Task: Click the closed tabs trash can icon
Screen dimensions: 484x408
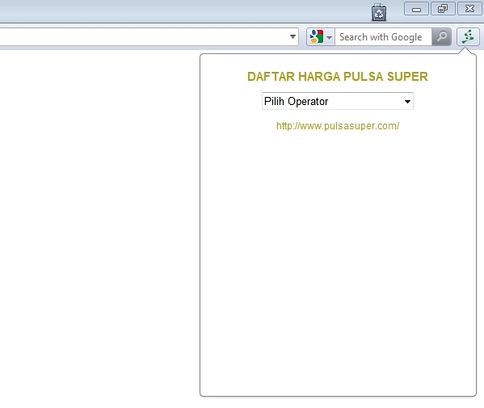Action: pos(379,12)
